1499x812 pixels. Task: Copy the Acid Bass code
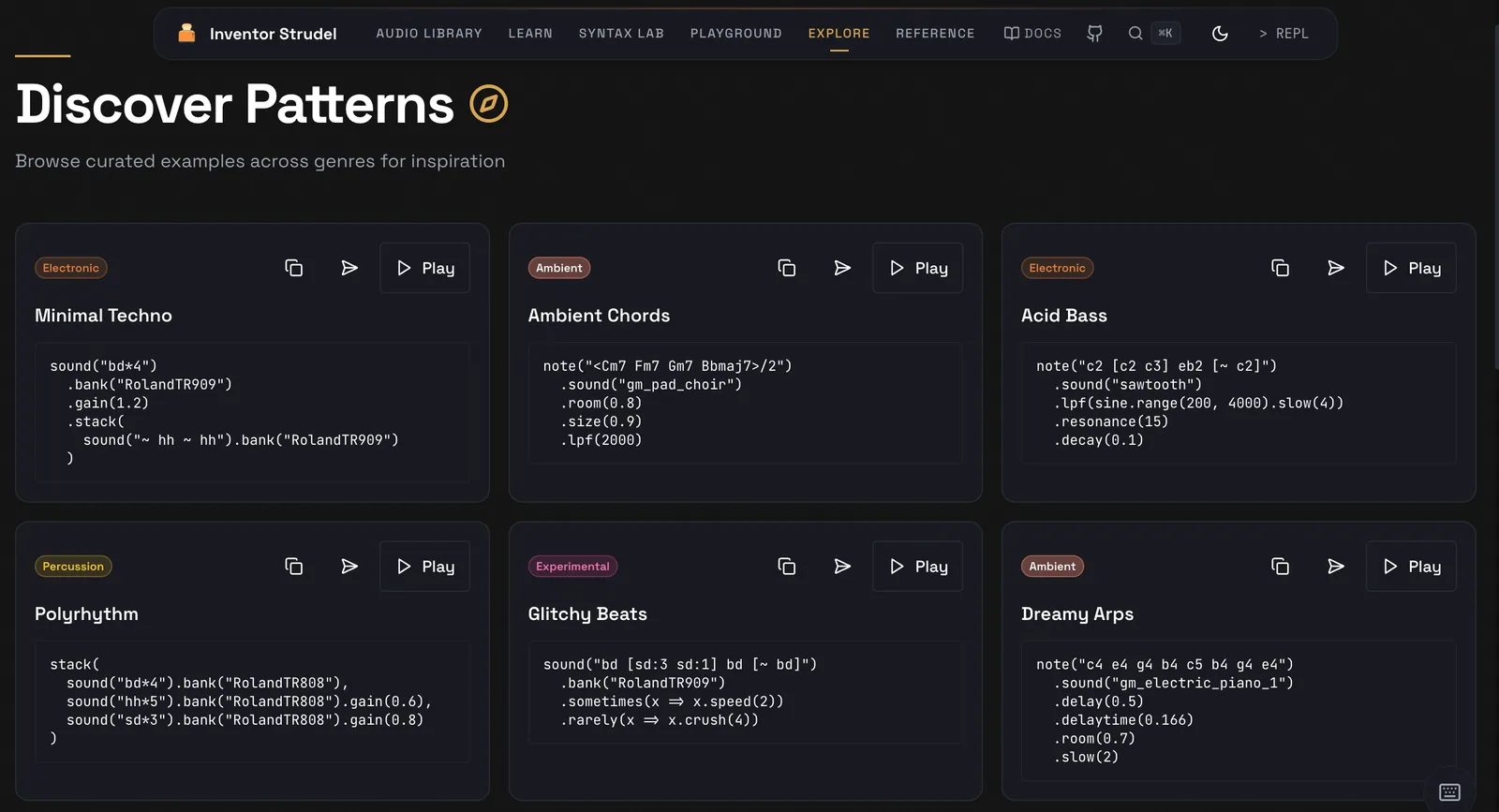tap(1280, 268)
